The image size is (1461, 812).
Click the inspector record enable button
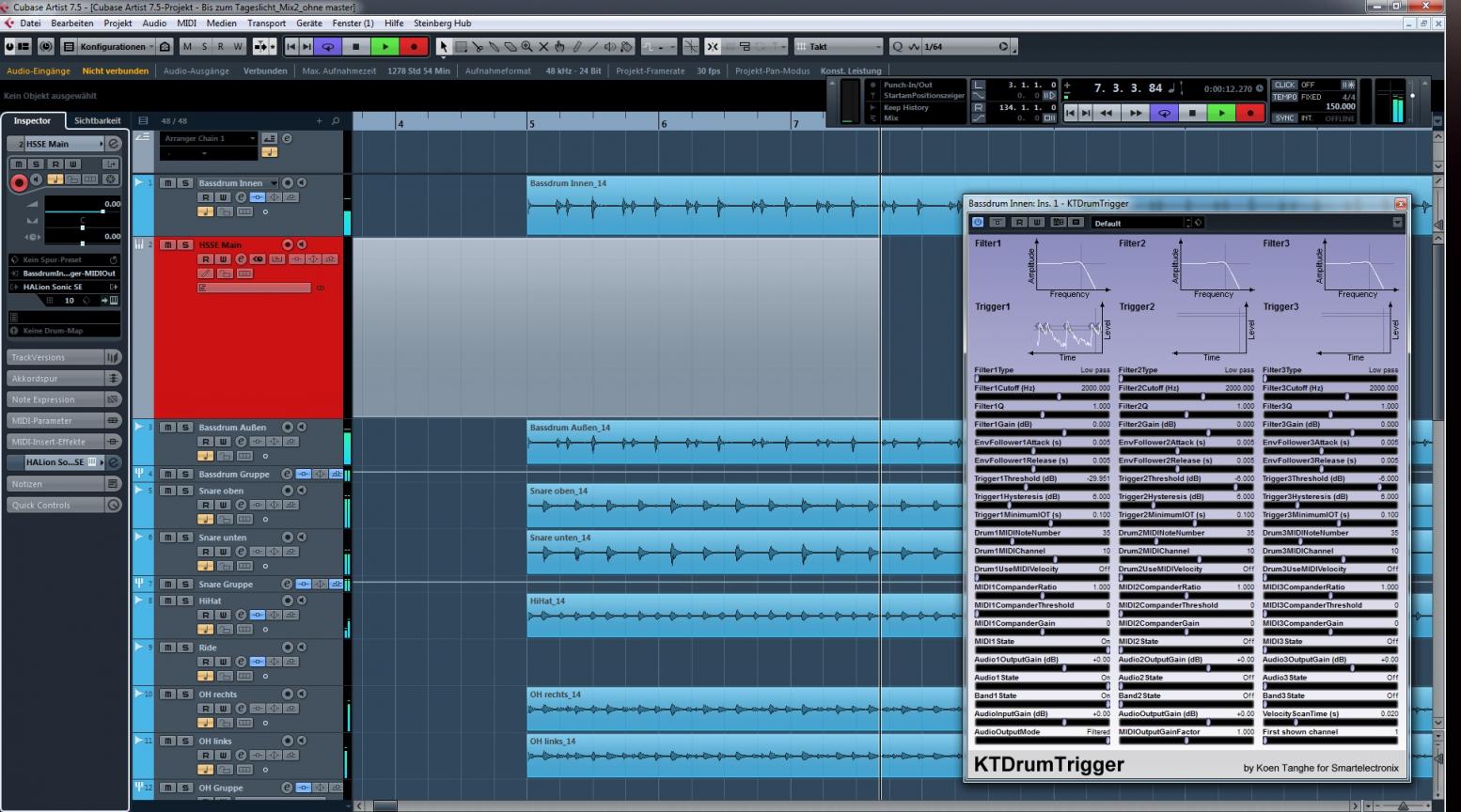click(x=19, y=181)
